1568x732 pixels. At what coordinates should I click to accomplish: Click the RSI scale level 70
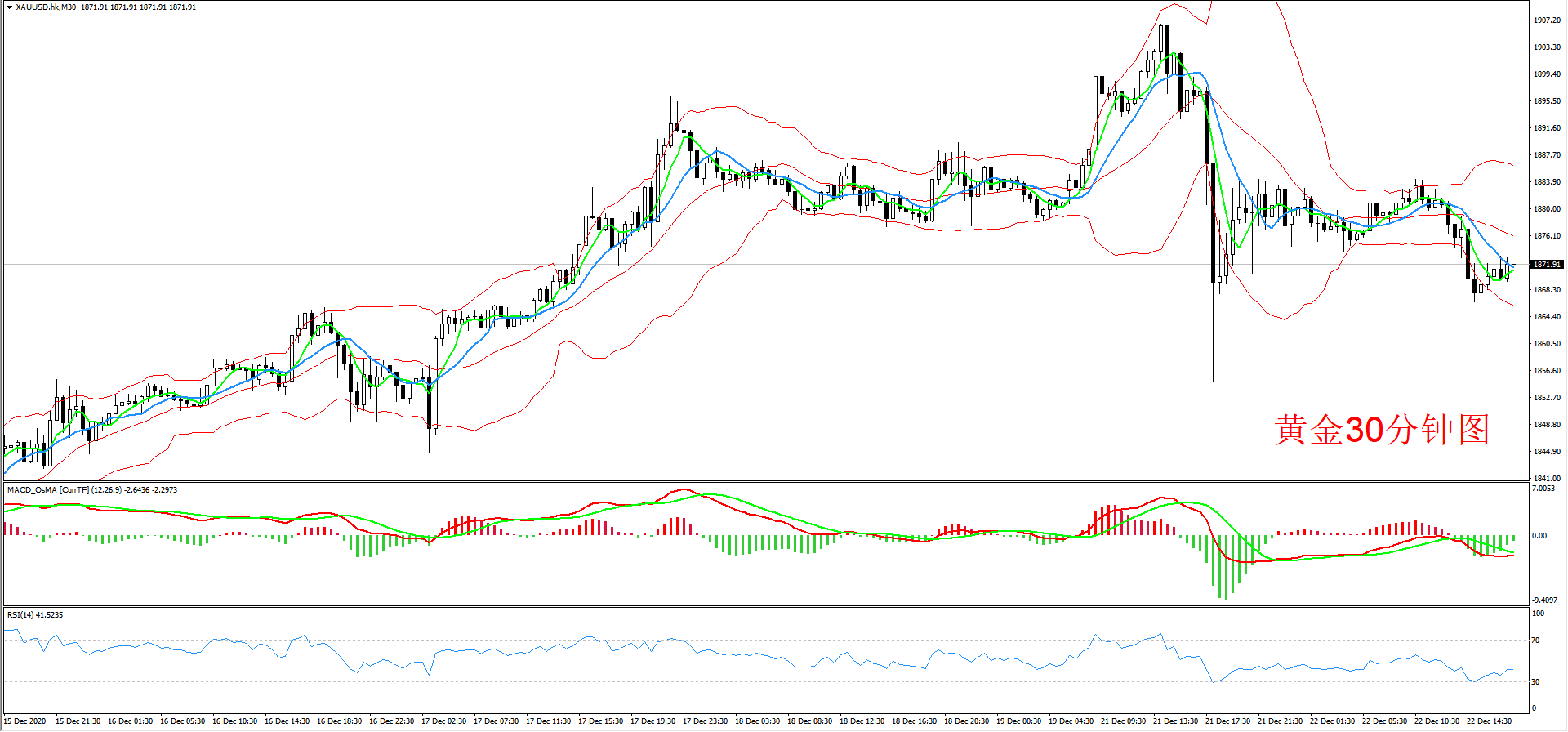(x=1536, y=640)
